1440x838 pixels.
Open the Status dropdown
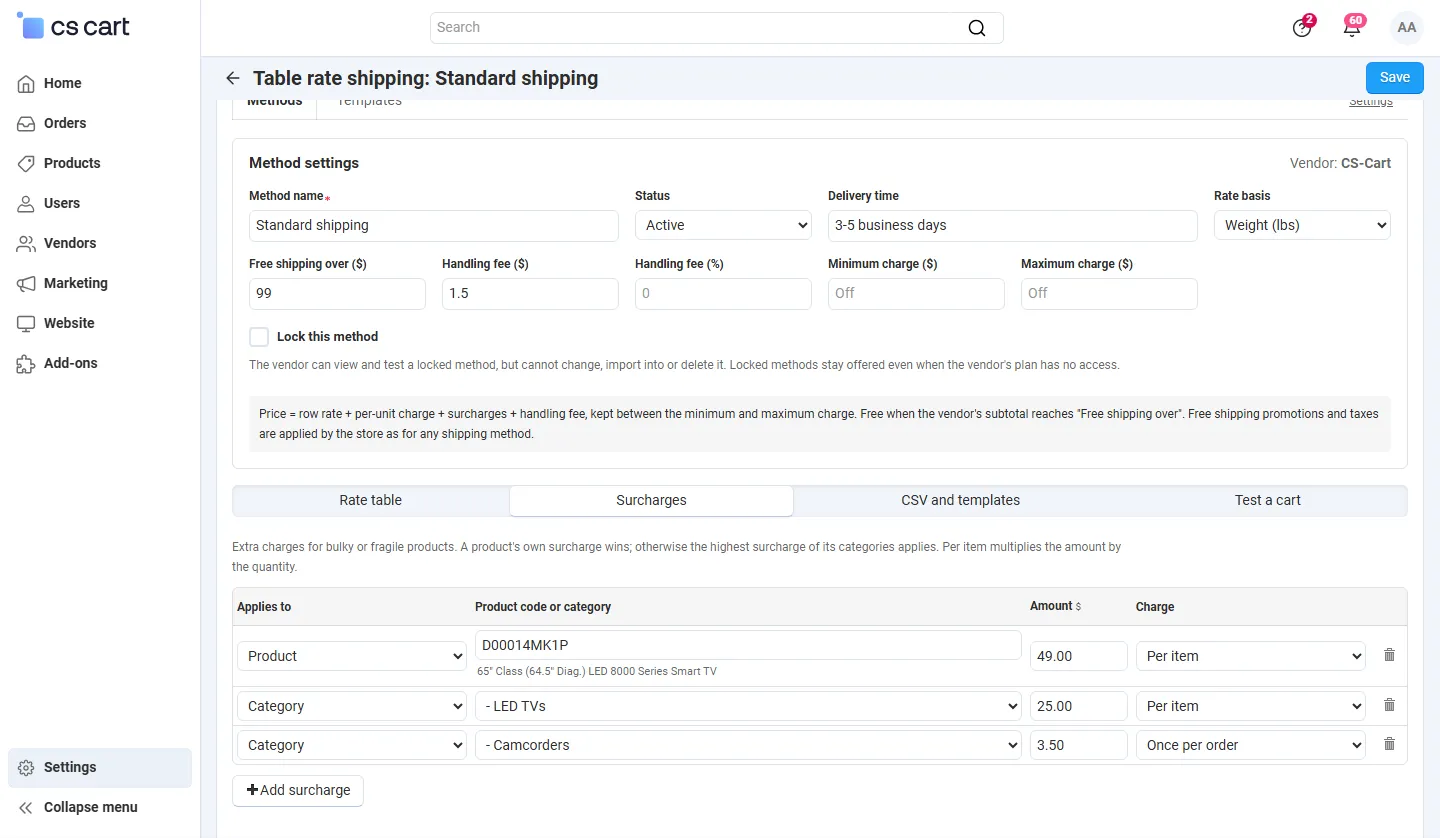723,225
